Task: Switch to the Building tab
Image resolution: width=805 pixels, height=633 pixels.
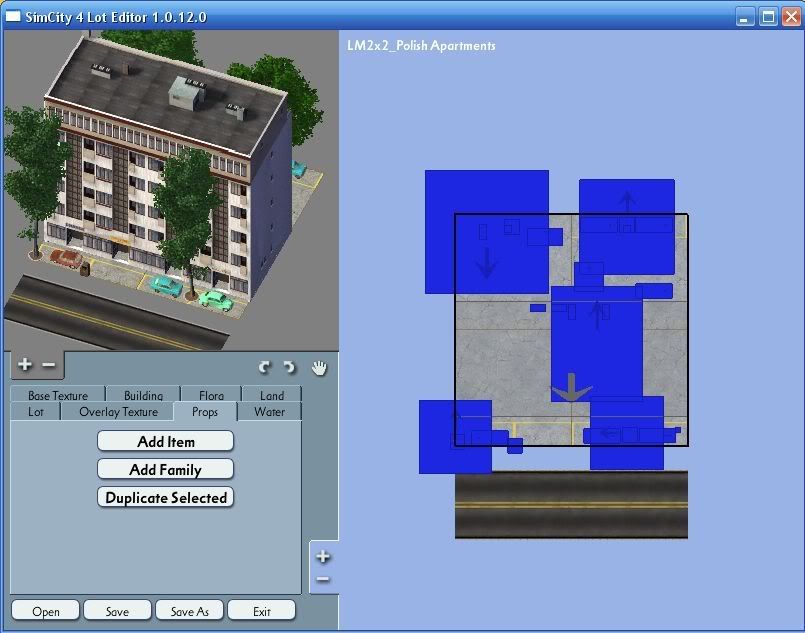Action: pos(143,394)
